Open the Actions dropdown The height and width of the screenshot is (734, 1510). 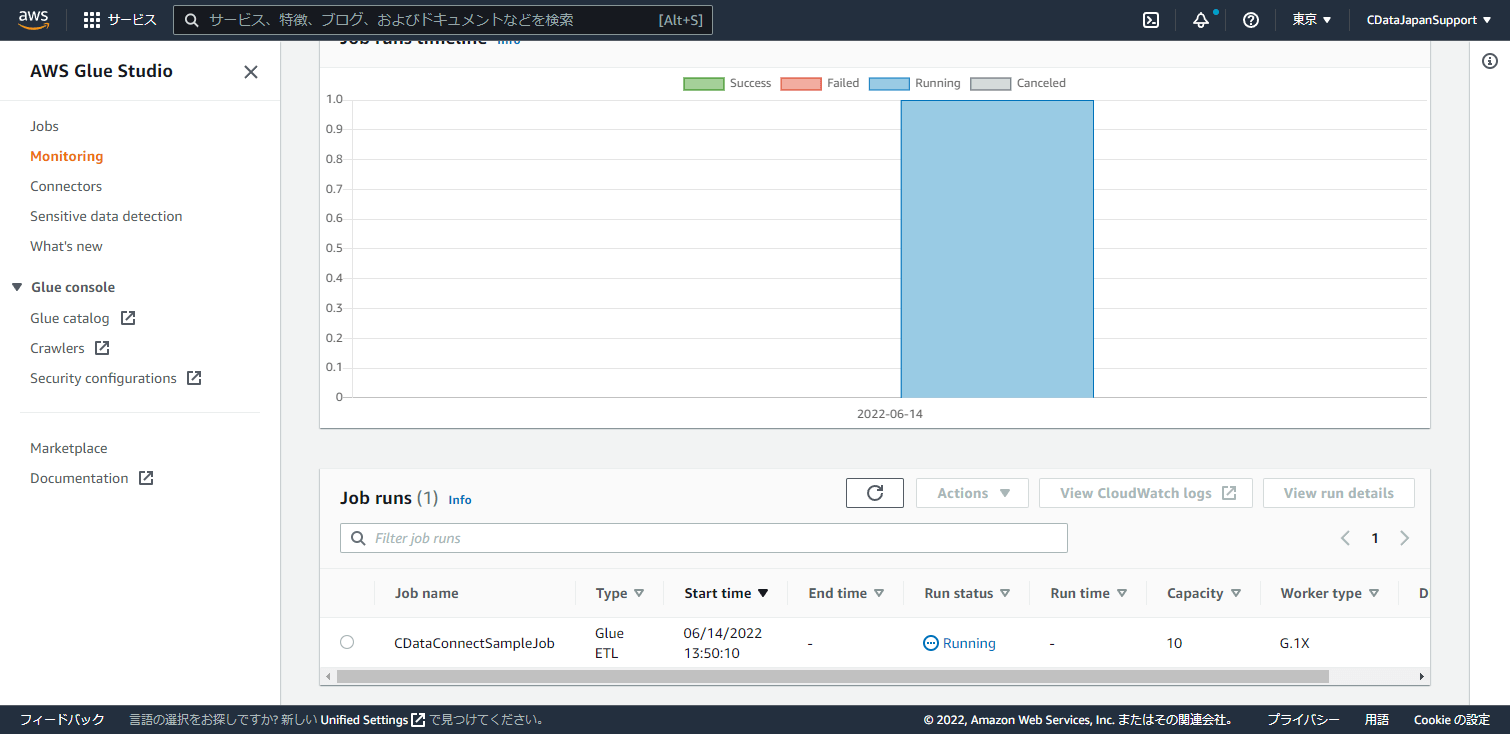tap(974, 493)
